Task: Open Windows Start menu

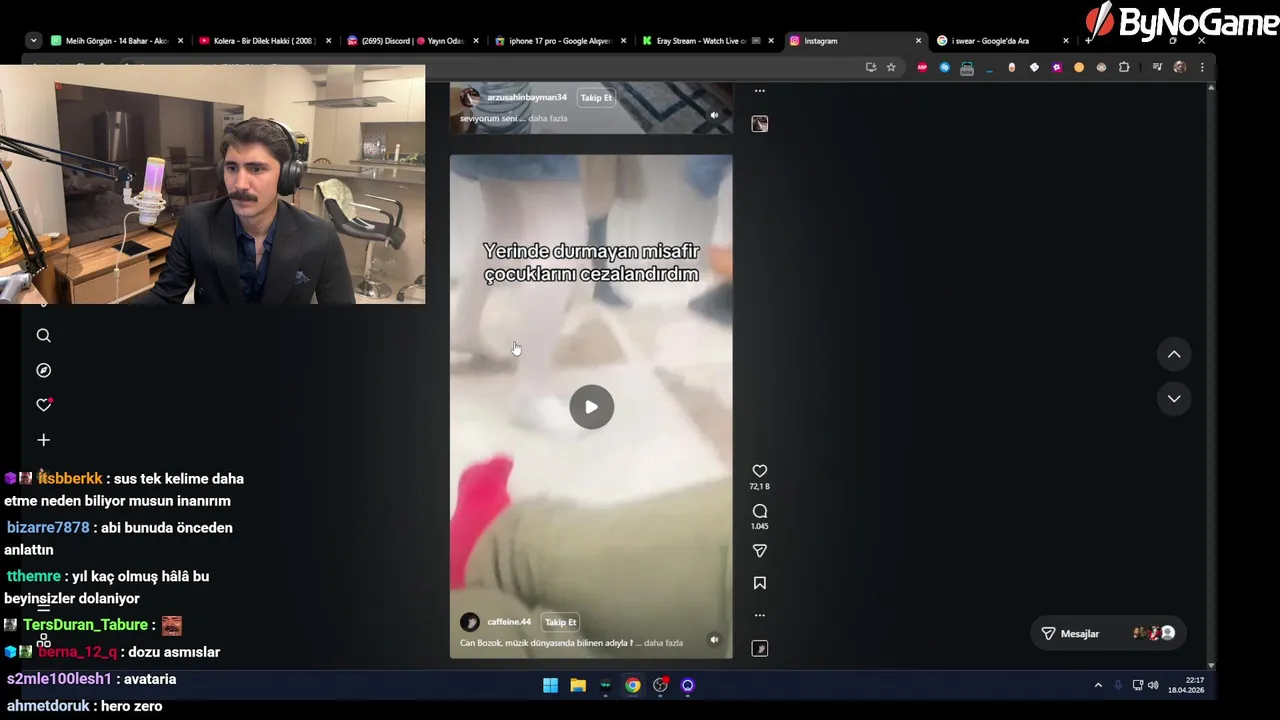Action: click(x=550, y=685)
